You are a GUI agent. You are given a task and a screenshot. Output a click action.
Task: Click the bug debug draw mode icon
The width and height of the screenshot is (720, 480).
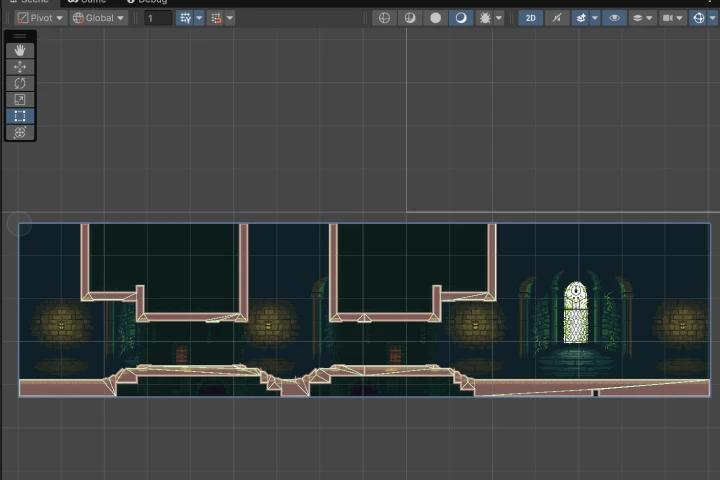485,18
